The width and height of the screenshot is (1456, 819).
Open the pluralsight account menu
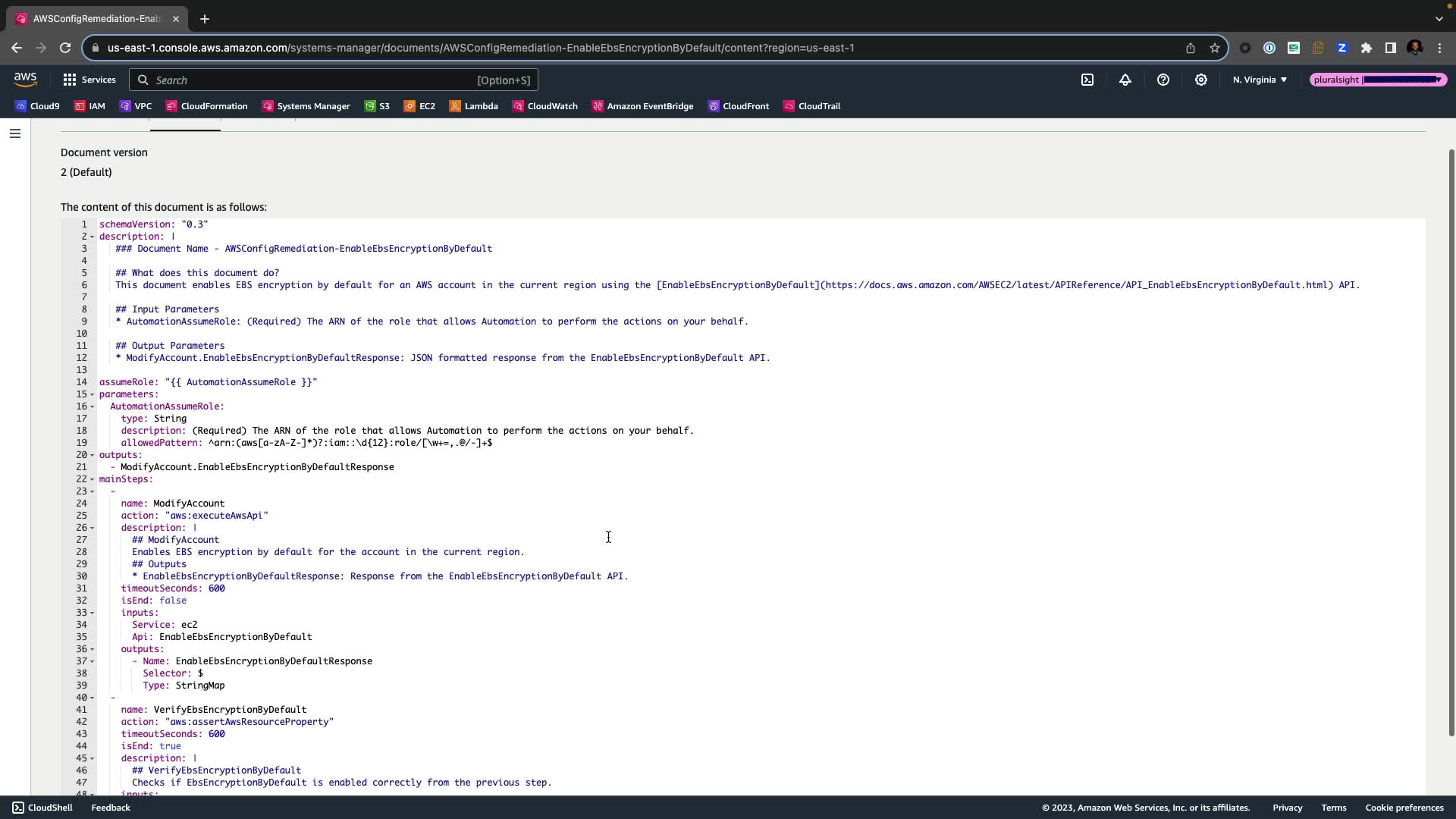click(x=1378, y=80)
